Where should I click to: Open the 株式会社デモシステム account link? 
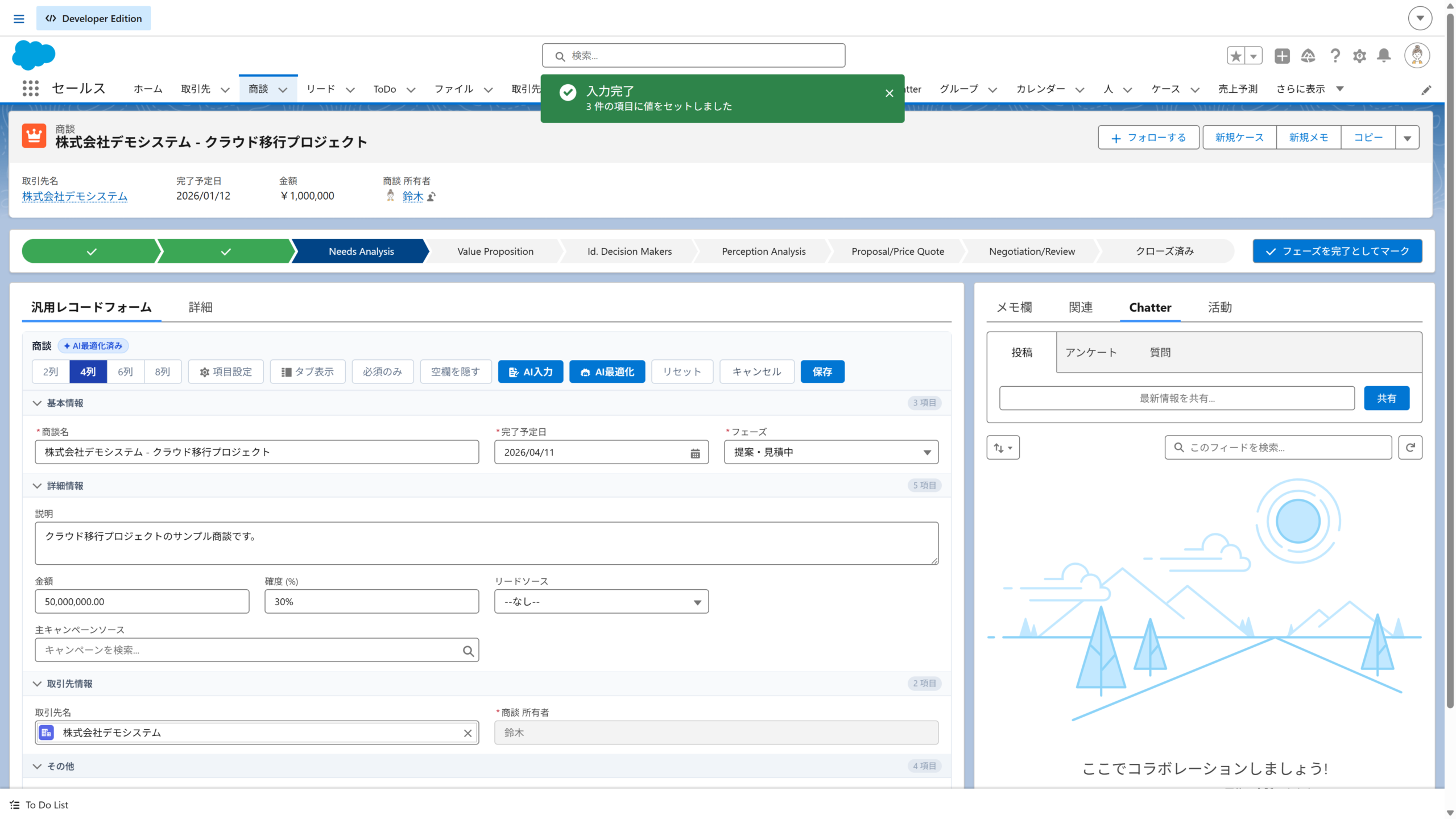pyautogui.click(x=75, y=196)
